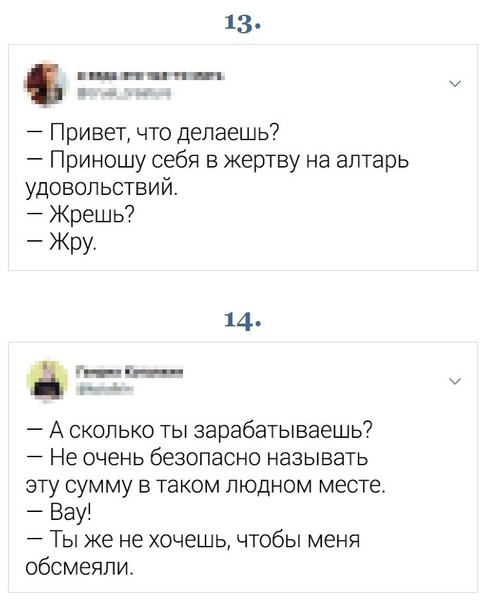Open the chevron menu on tweet 13
486x604 pixels.
[x=455, y=84]
